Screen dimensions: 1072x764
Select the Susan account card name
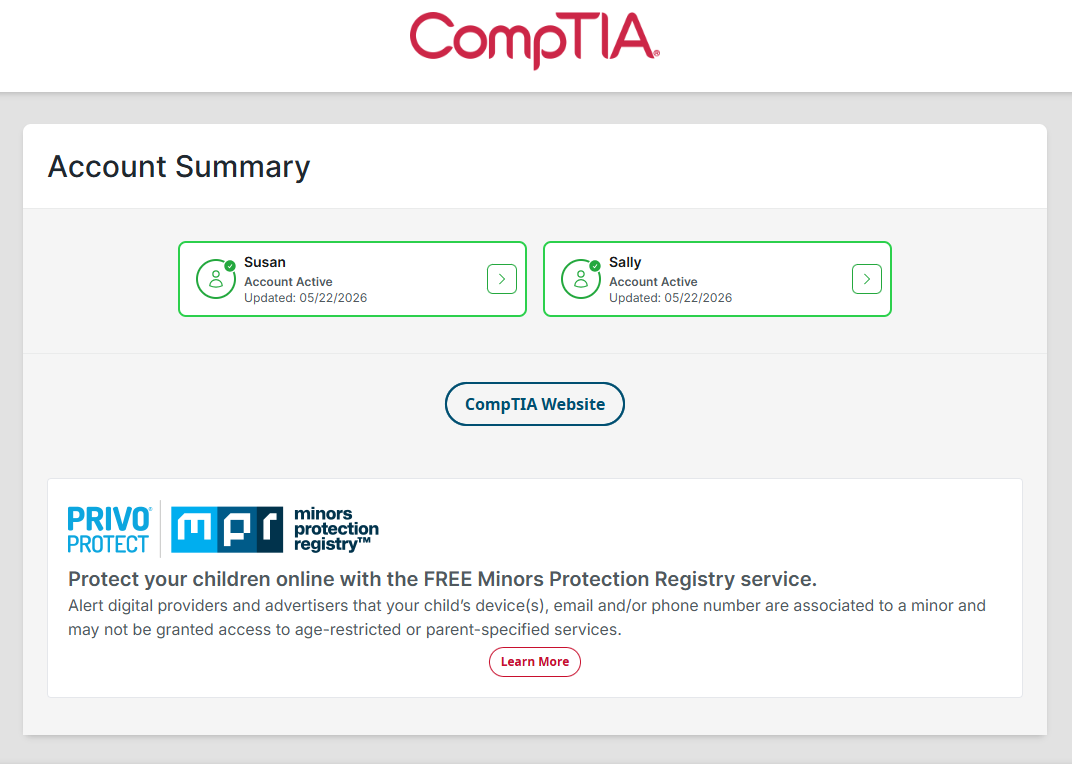pos(265,262)
